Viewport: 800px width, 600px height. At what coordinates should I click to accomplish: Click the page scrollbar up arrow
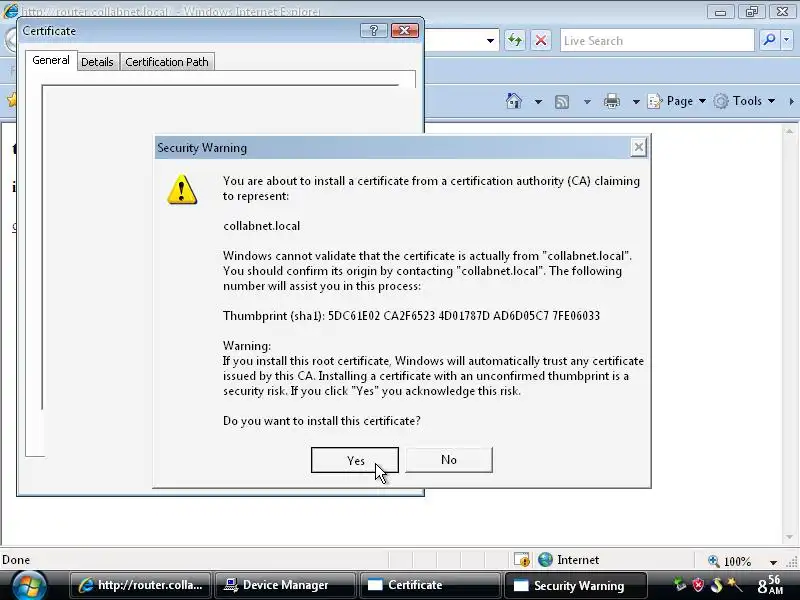789,131
